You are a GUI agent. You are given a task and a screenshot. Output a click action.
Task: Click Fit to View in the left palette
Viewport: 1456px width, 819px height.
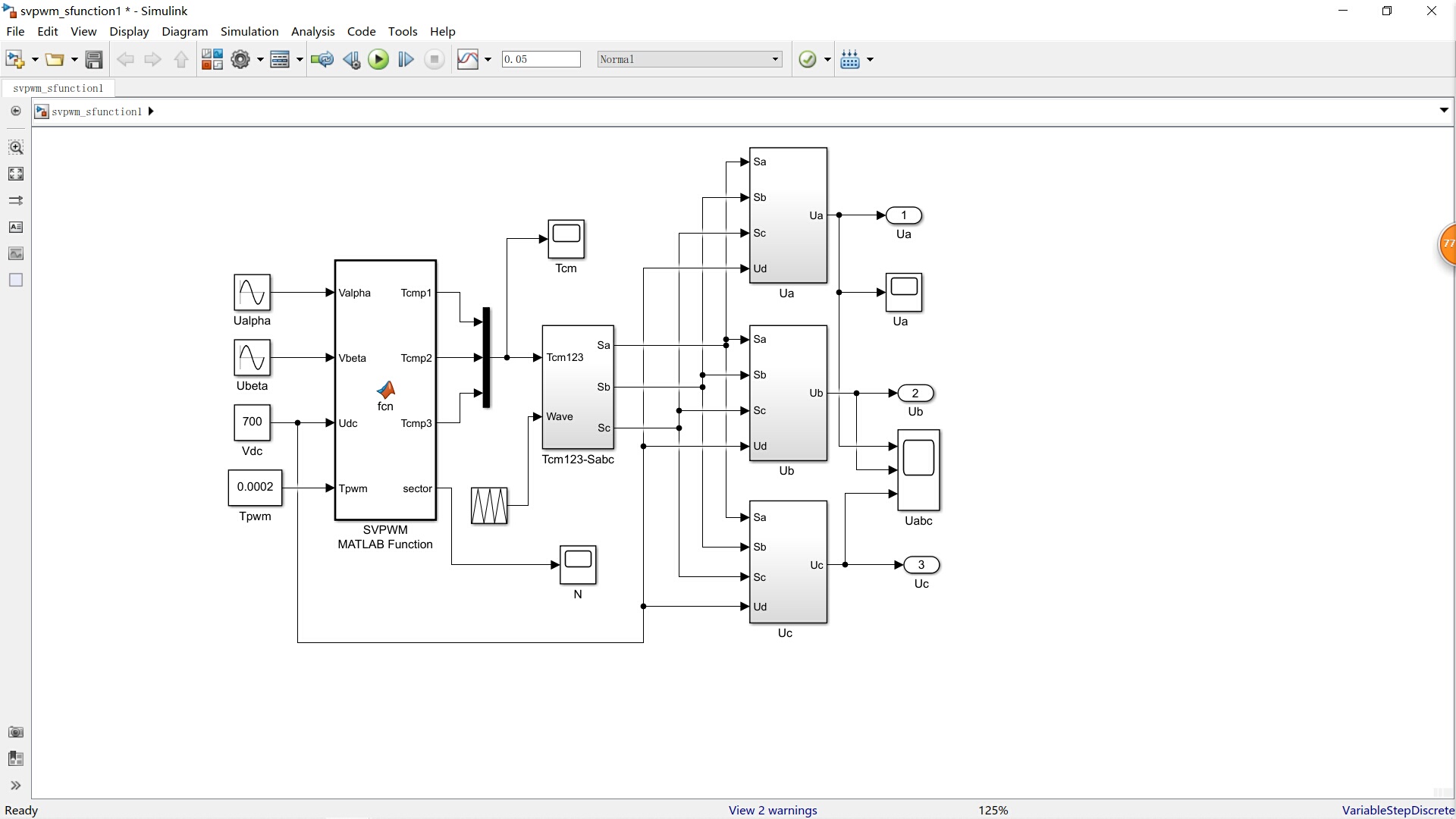pyautogui.click(x=16, y=174)
